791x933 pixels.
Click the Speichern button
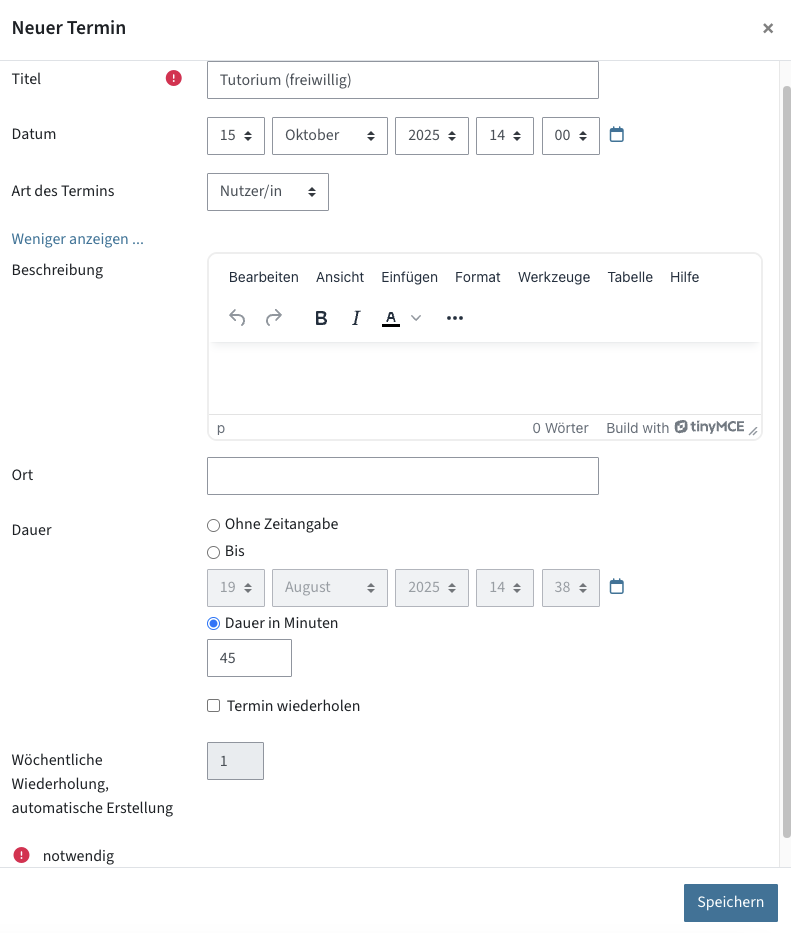click(x=731, y=903)
